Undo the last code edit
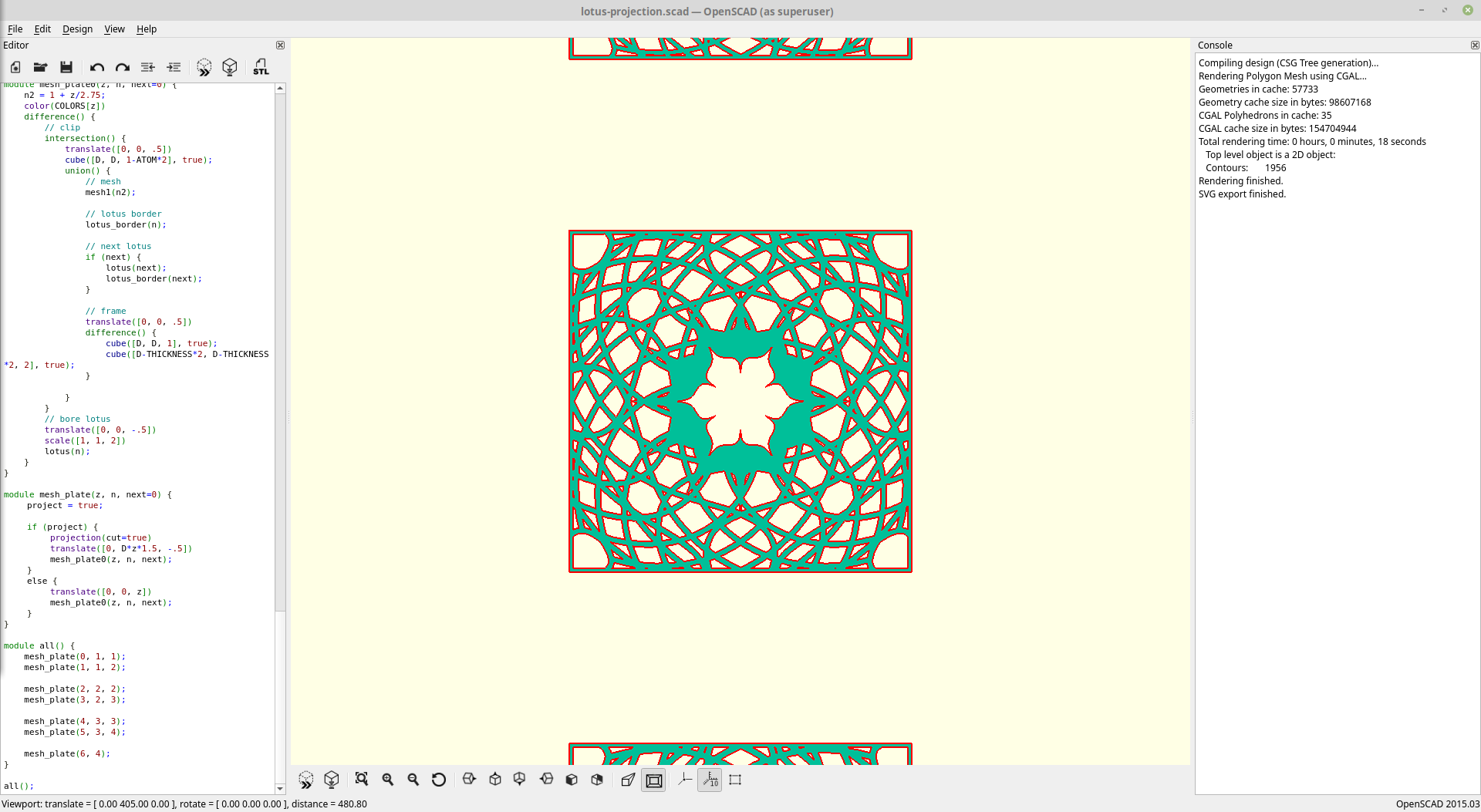The width and height of the screenshot is (1481, 812). 96,67
